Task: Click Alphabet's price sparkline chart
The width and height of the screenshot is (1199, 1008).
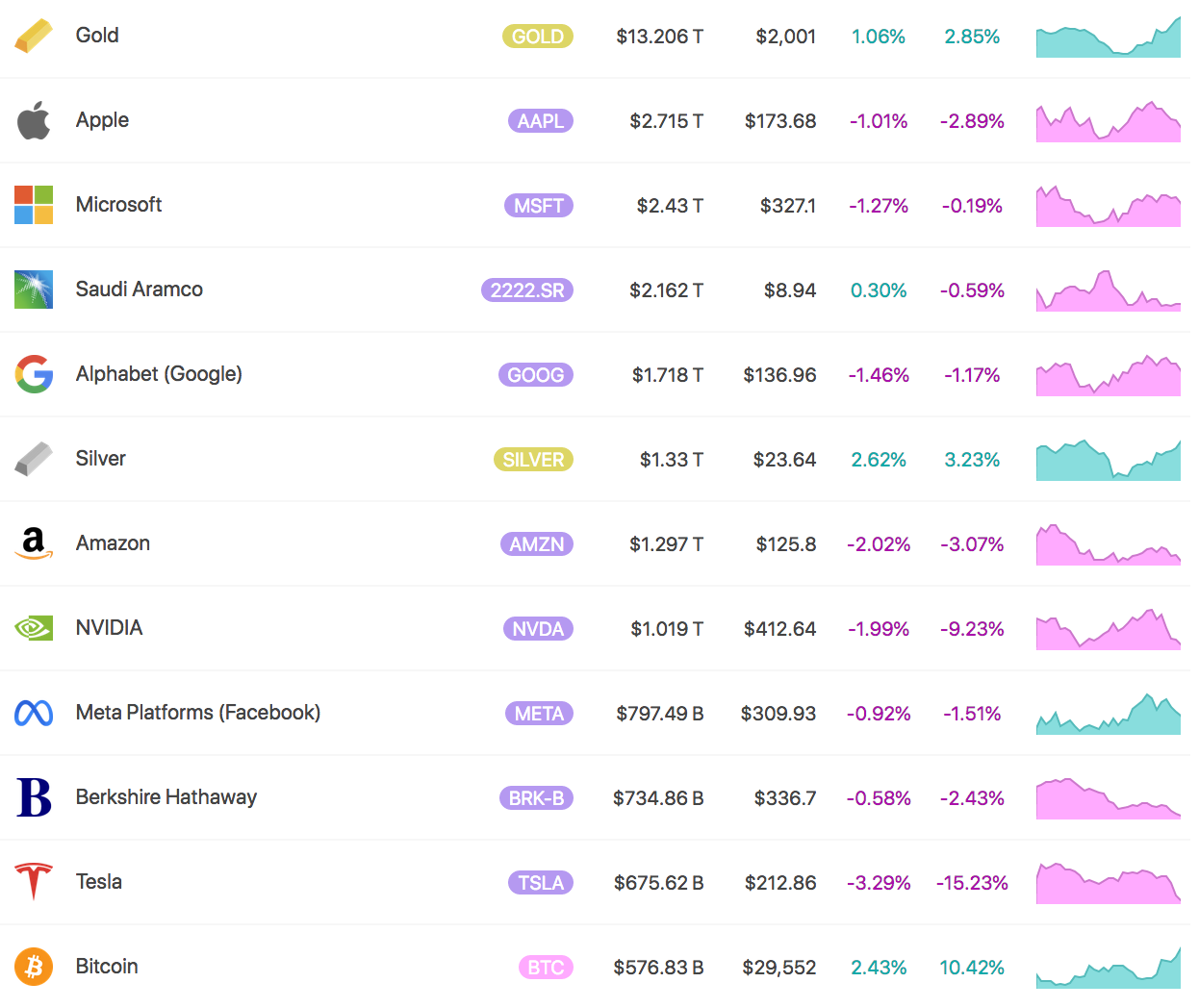Action: click(x=1109, y=375)
